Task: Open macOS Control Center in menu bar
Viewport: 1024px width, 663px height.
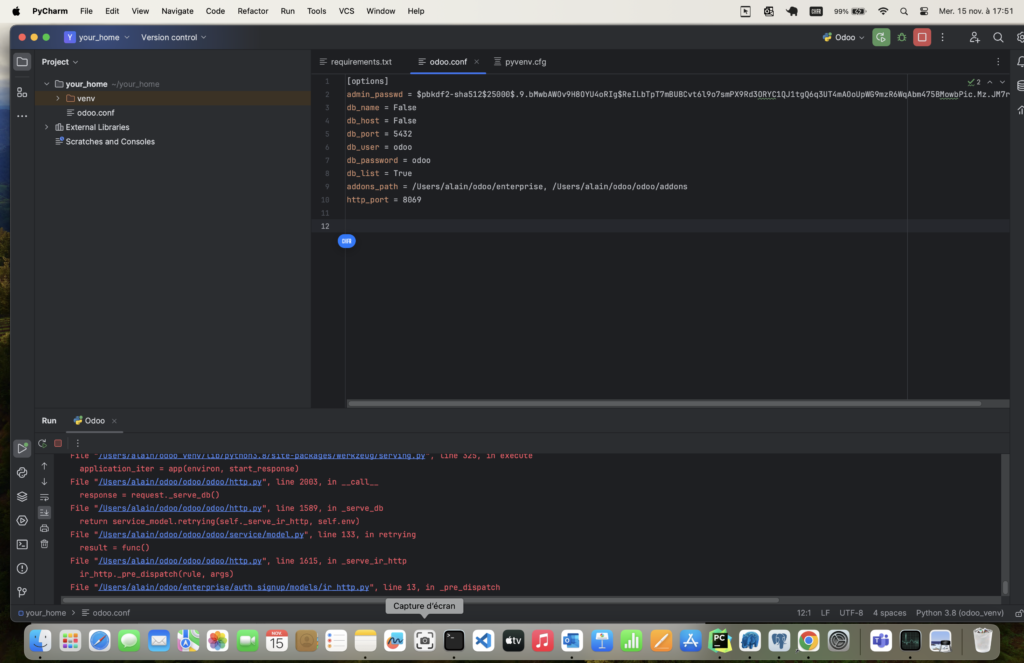Action: click(923, 11)
